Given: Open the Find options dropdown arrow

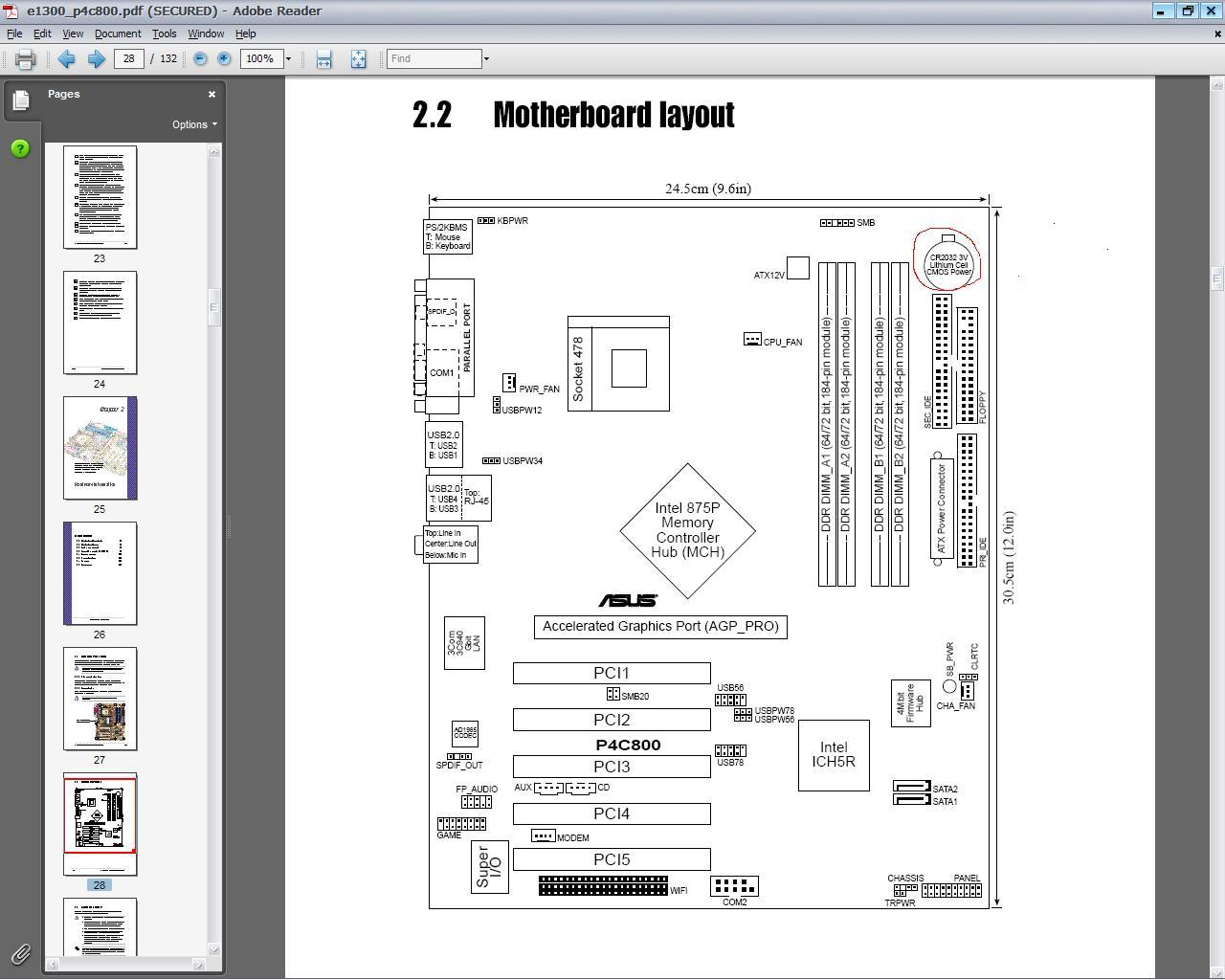Looking at the screenshot, I should [486, 59].
